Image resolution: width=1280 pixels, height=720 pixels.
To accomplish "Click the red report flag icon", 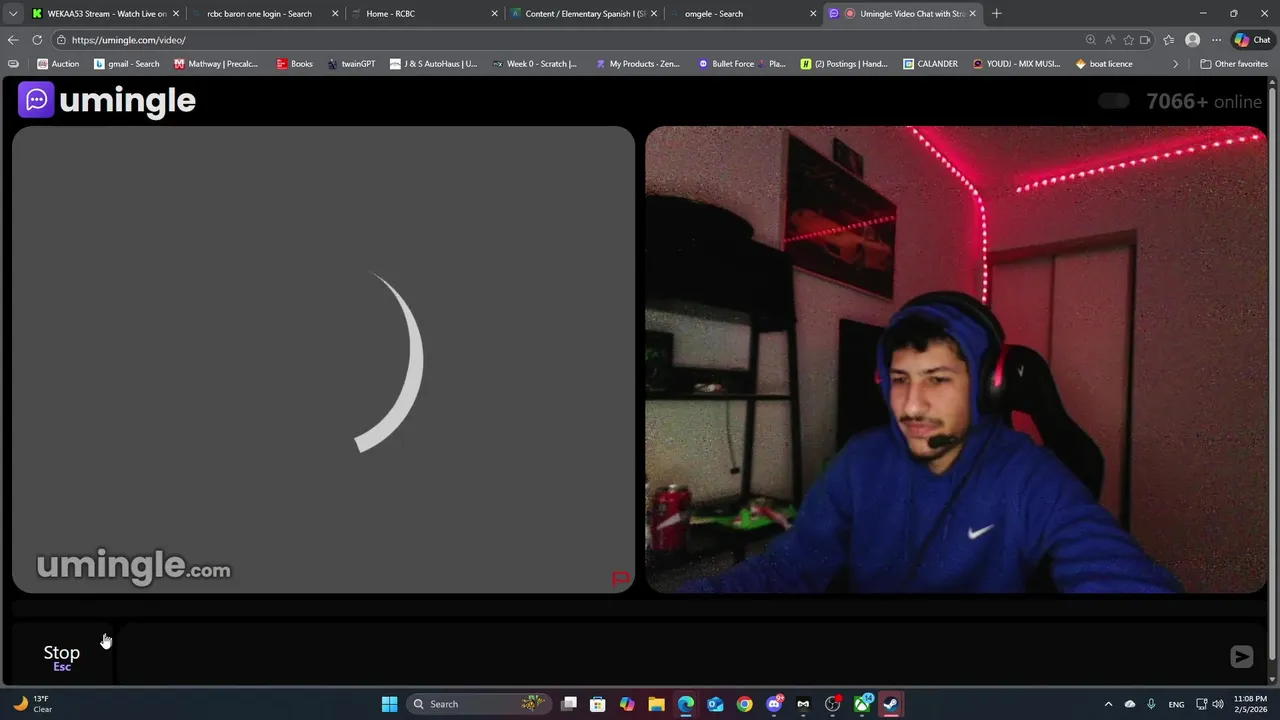I will click(x=620, y=578).
